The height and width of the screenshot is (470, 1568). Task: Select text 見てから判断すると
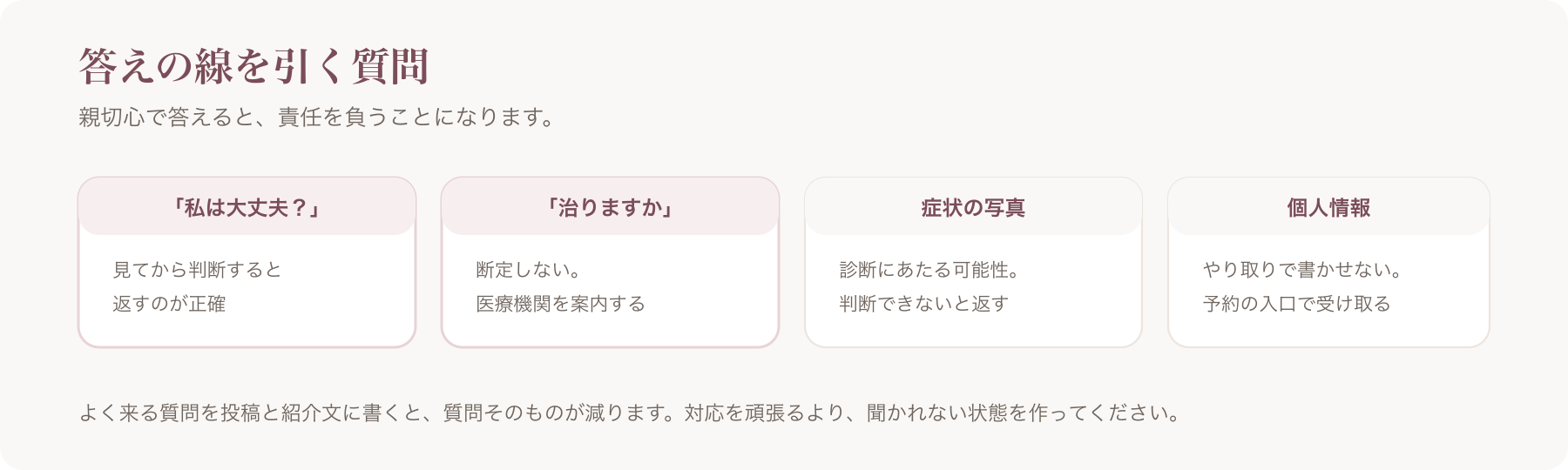click(198, 270)
